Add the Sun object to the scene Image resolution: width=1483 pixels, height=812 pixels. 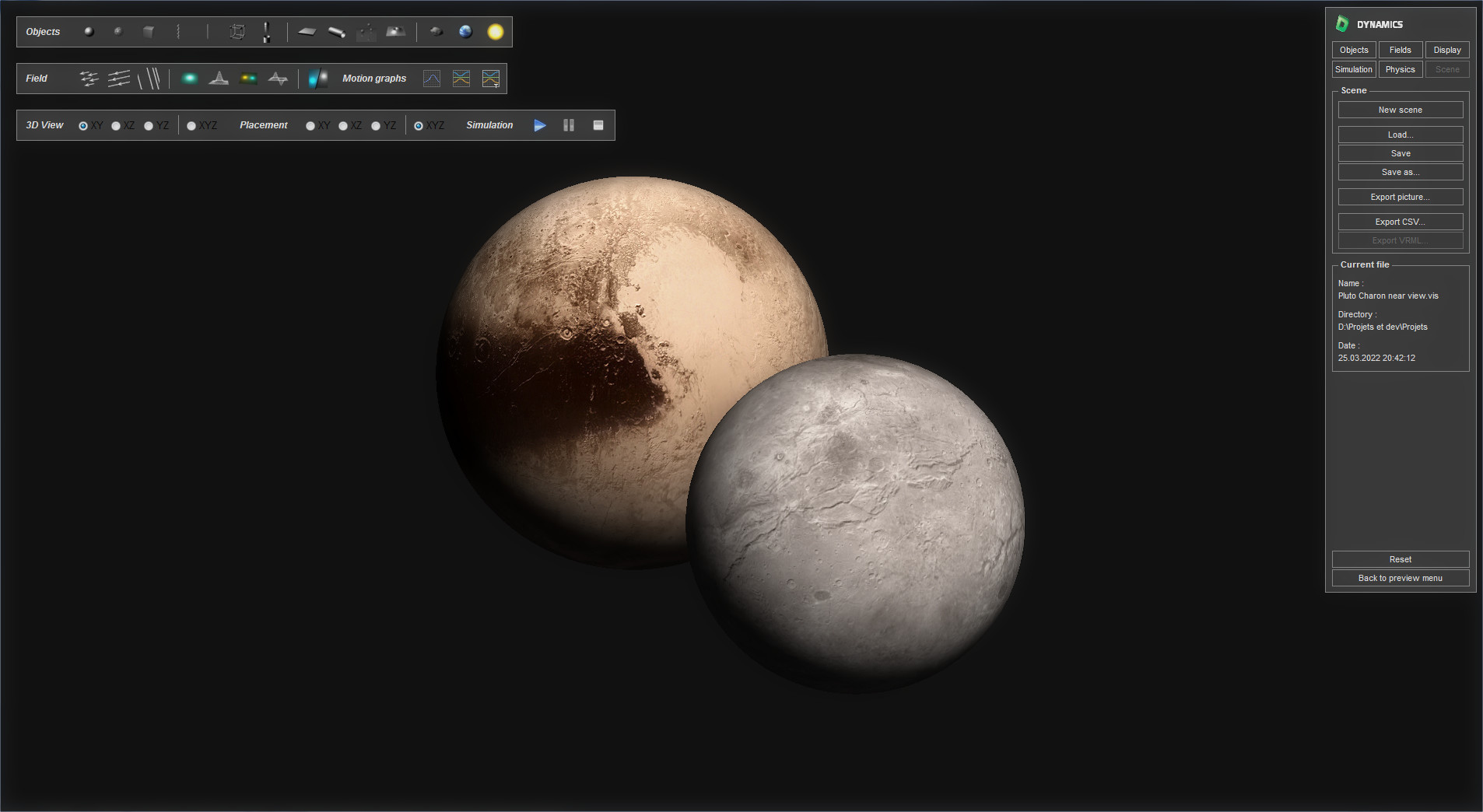click(x=495, y=31)
